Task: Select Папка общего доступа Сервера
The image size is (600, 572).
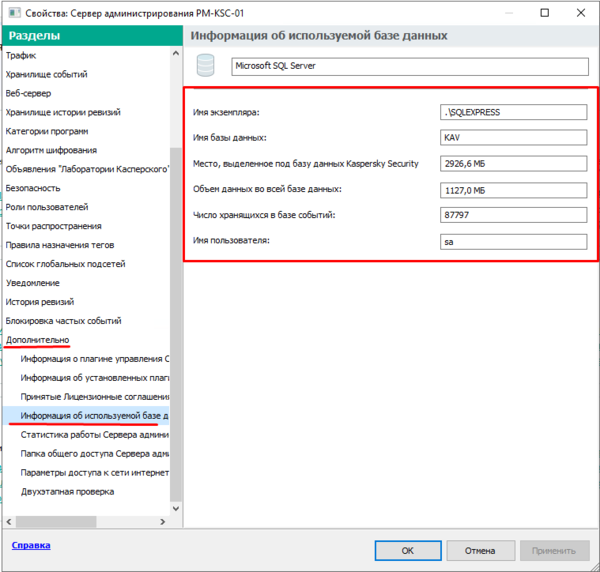Action: [95, 453]
